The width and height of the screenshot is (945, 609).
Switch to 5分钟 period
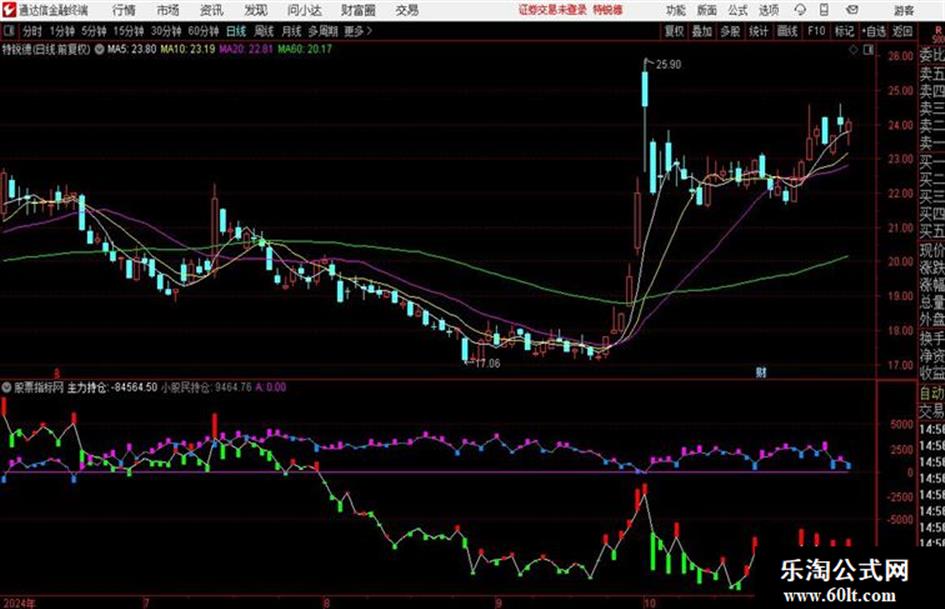[x=94, y=31]
